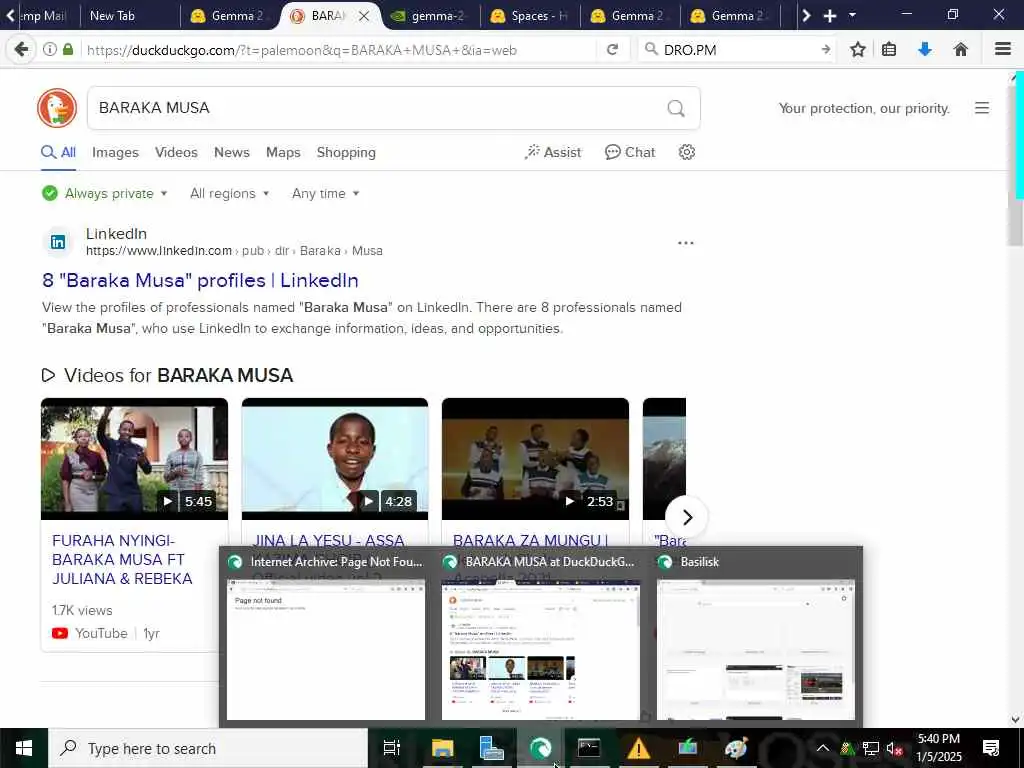This screenshot has width=1024, height=768.
Task: Go to home page icon
Action: point(960,49)
